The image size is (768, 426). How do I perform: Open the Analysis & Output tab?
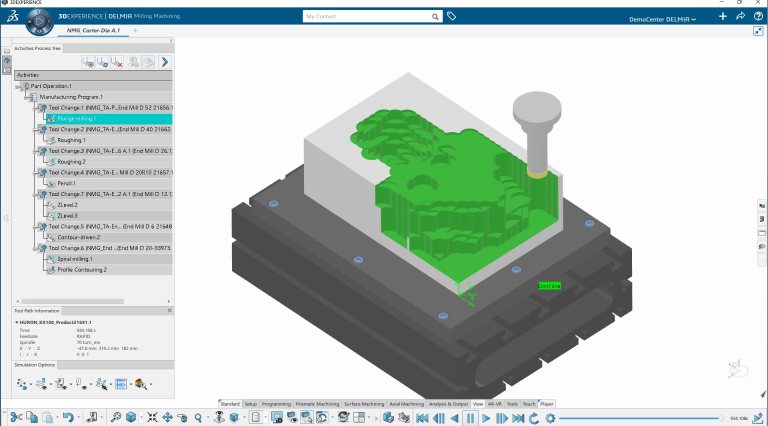446,403
